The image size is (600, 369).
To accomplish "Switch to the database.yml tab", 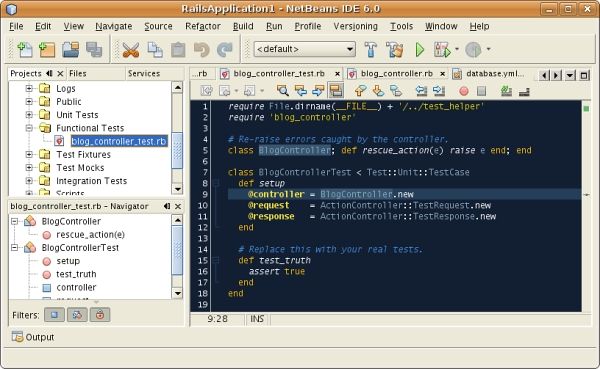I will tap(490, 73).
